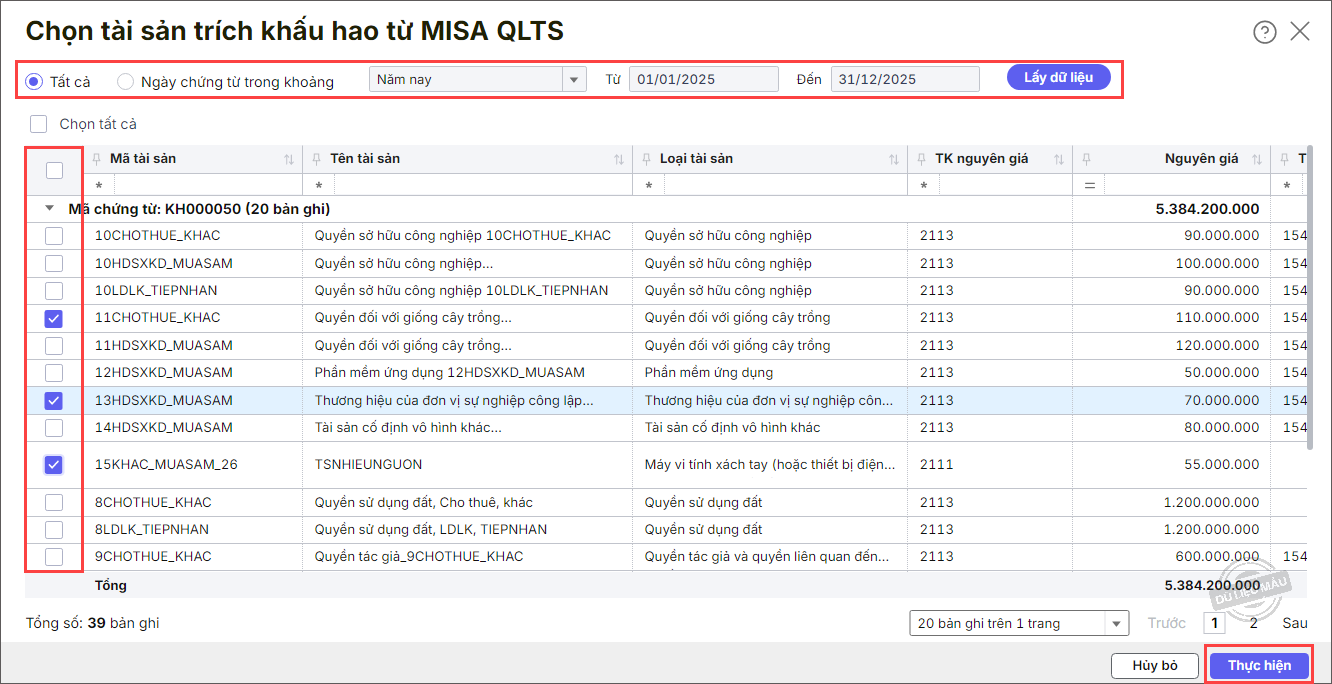Select the Tất cả radio option
Viewport: 1332px width, 684px height.
pos(33,81)
